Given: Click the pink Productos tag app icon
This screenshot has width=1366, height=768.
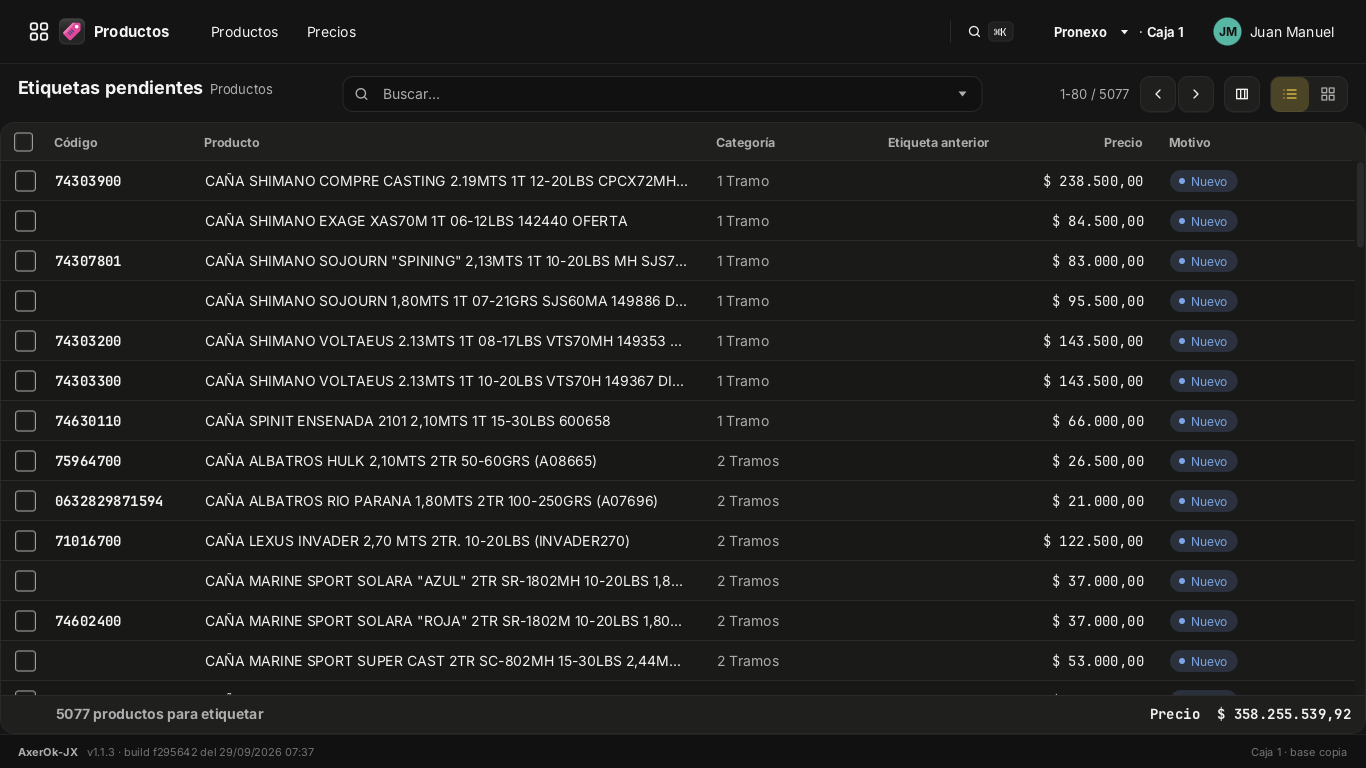Looking at the screenshot, I should [x=71, y=32].
